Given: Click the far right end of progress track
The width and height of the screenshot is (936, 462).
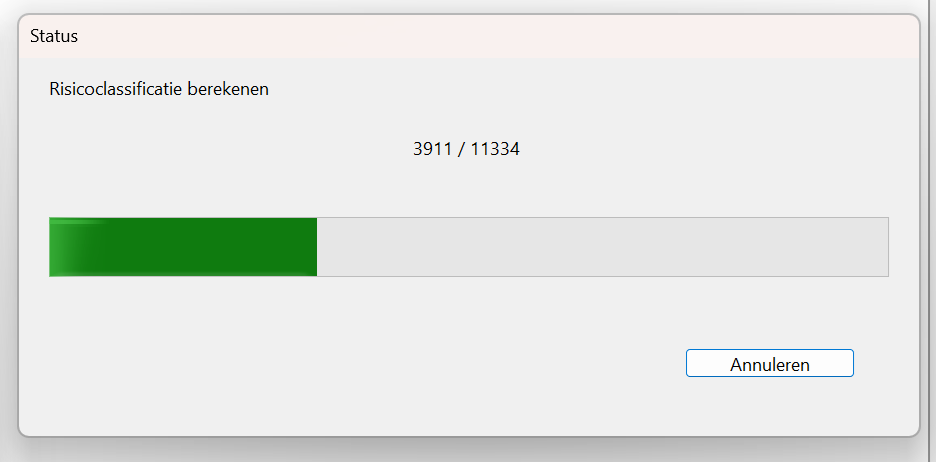Looking at the screenshot, I should point(882,247).
